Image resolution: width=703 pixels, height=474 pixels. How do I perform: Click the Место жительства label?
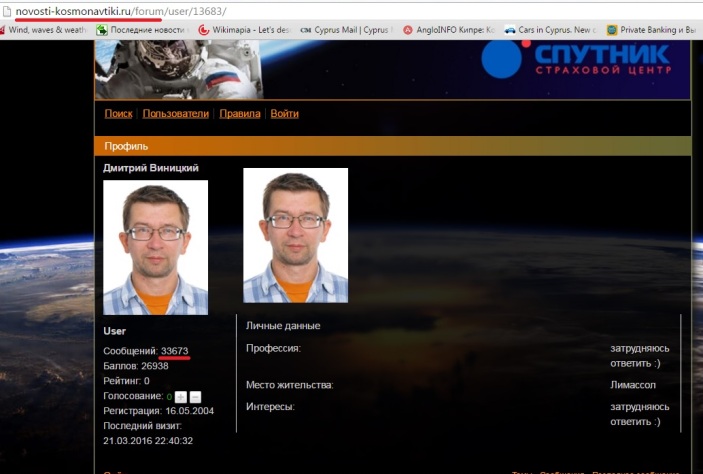(290, 385)
